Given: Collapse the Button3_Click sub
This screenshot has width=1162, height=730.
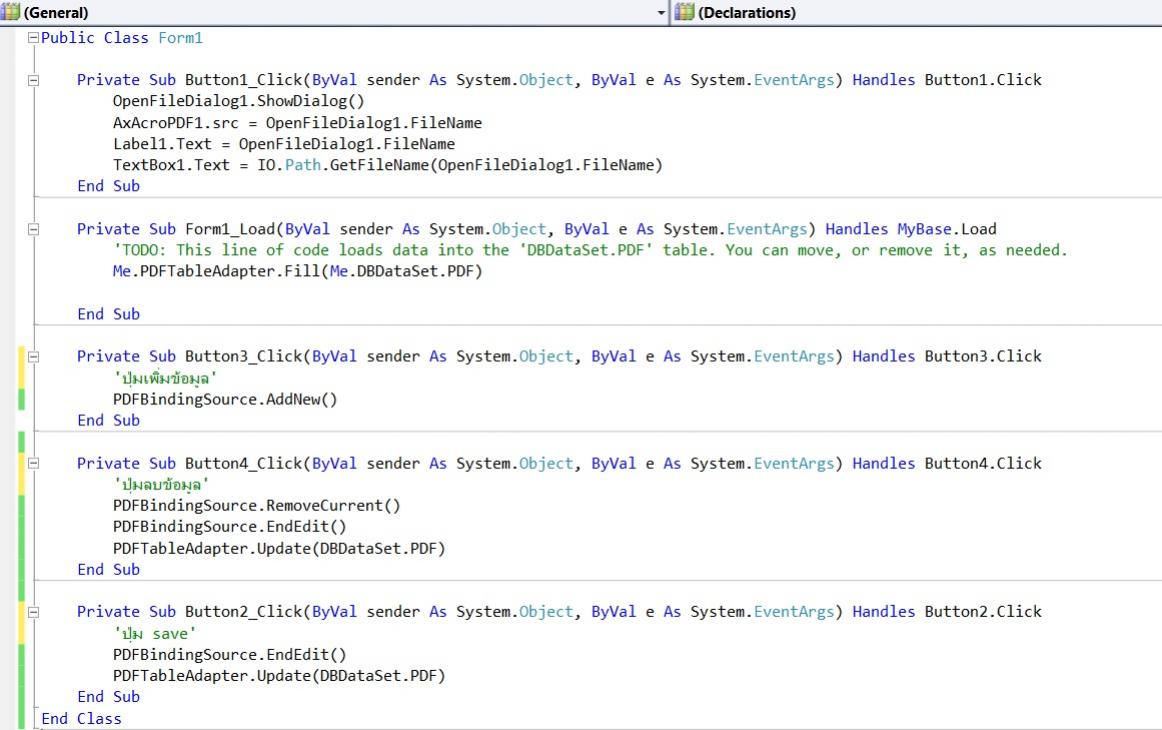Looking at the screenshot, I should tap(33, 356).
